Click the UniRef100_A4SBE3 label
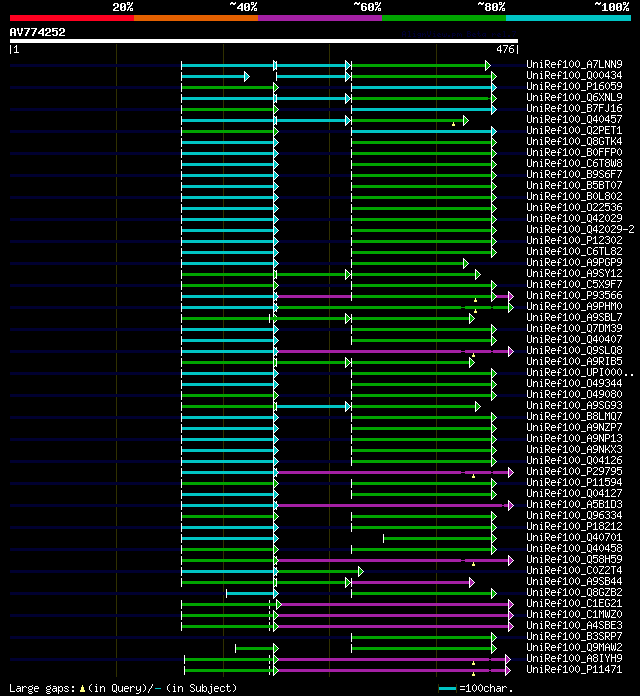Screen dimensions: 640x696 [574, 625]
